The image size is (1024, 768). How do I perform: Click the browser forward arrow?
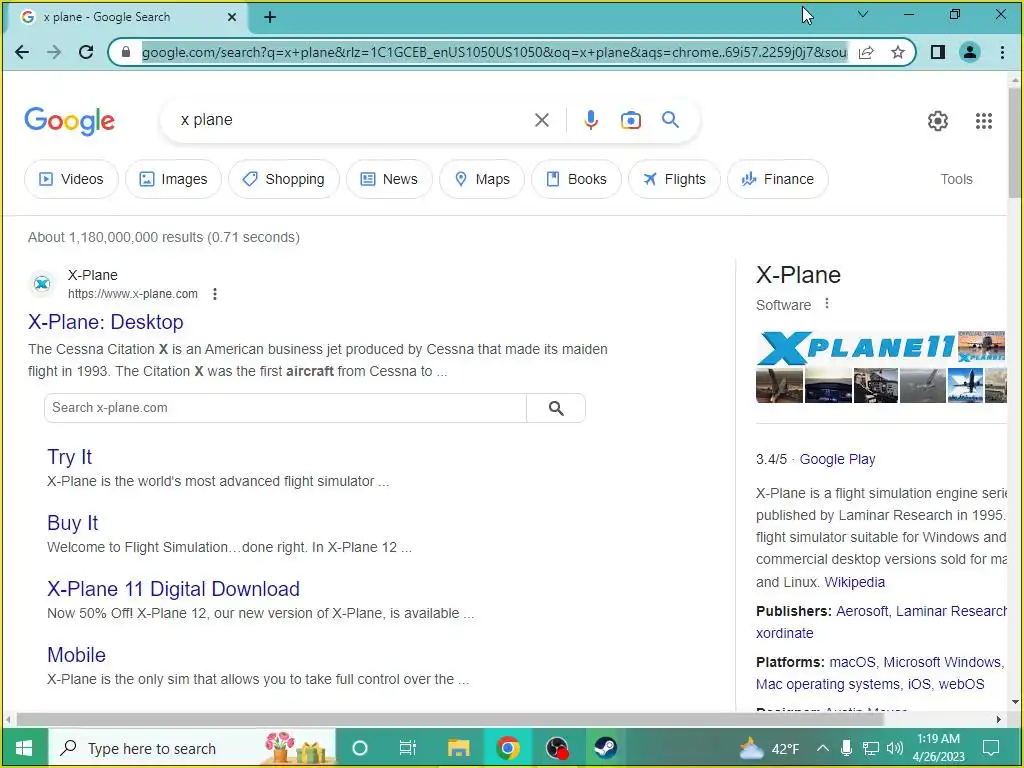[54, 52]
